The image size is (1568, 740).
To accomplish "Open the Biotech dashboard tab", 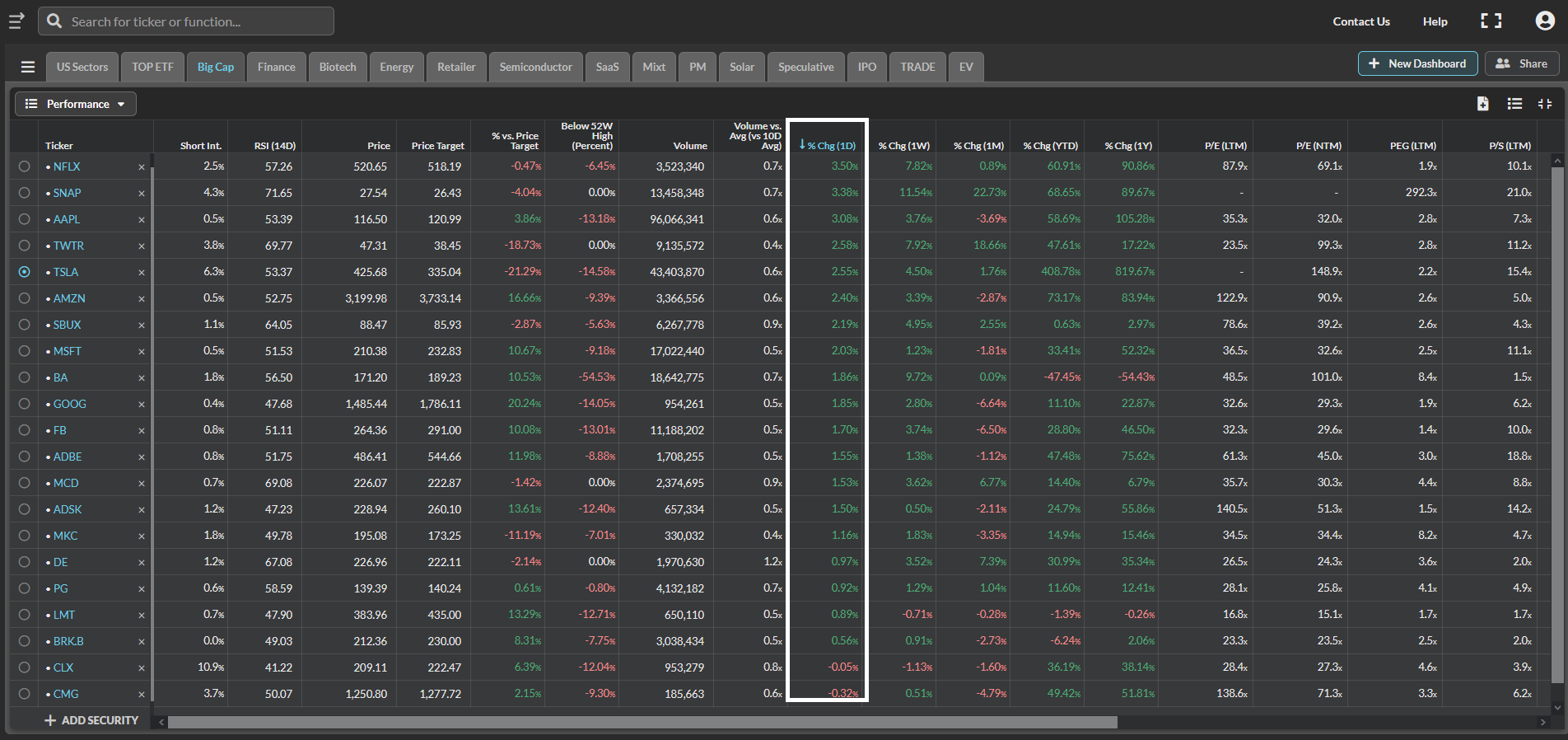I will [x=338, y=67].
